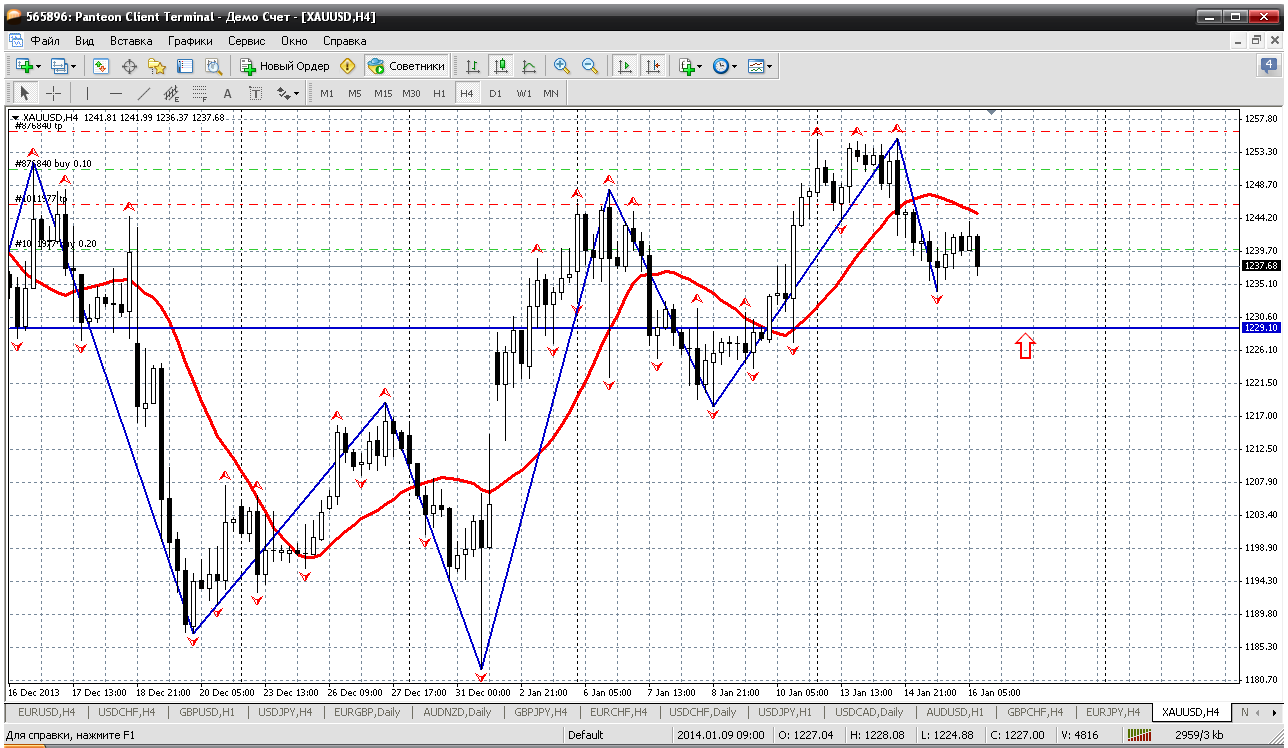
Task: Select the blue horizontal line label 1229.10
Action: pyautogui.click(x=1261, y=327)
